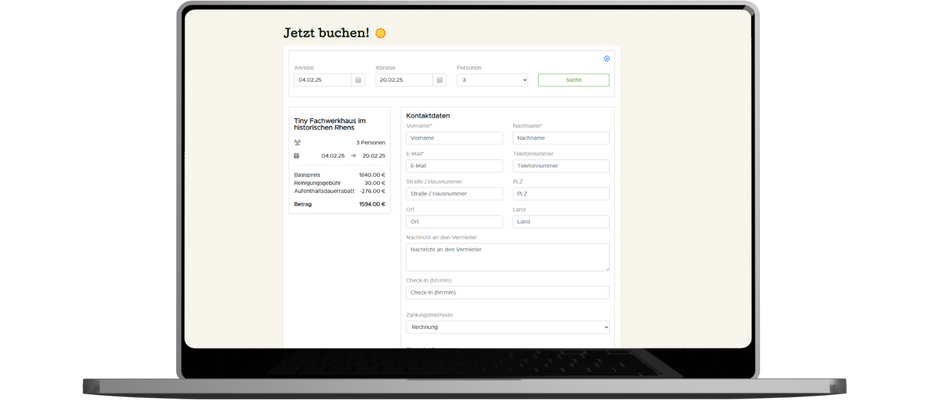930x400 pixels.
Task: Open the Abreise calendar picker icon
Action: (439, 80)
